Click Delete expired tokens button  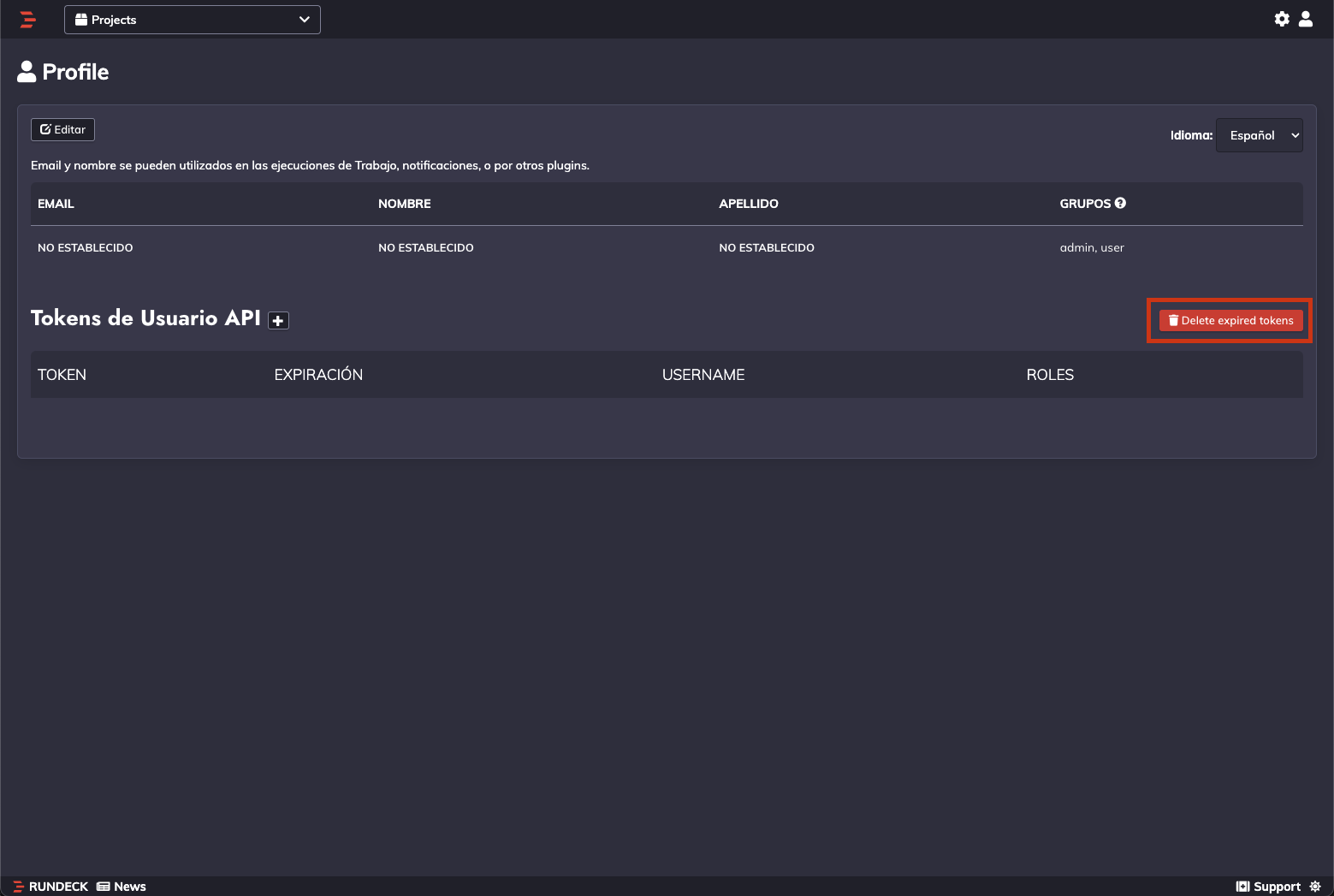tap(1230, 320)
